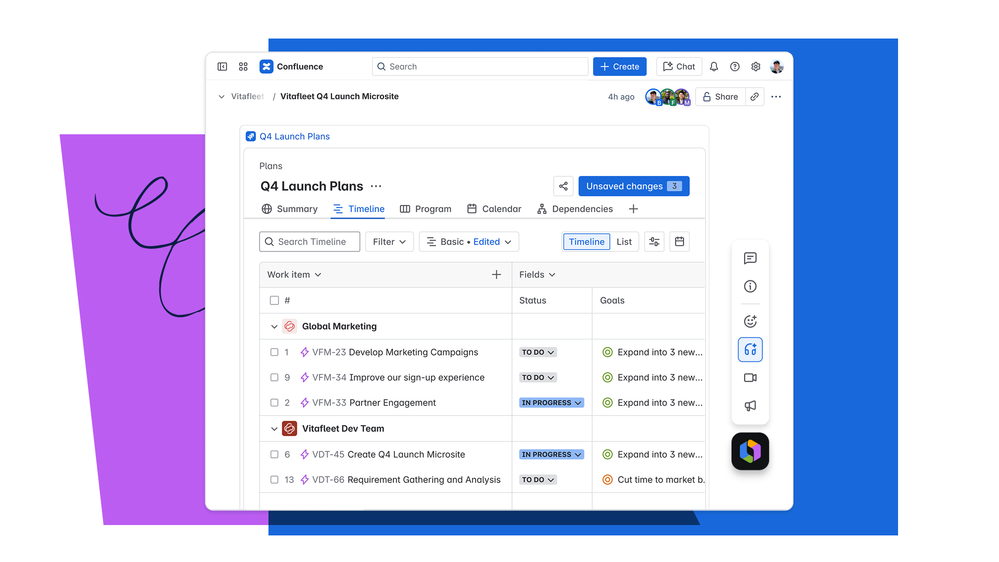
Task: Open the user profile avatar
Action: pyautogui.click(x=777, y=66)
